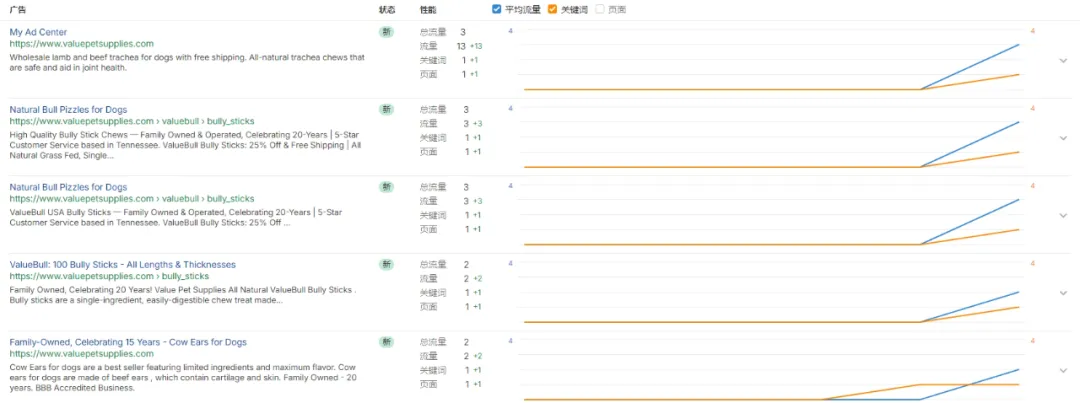Image resolution: width=1080 pixels, height=403 pixels.
Task: Select My Ad Center trend chart
Action: 772,60
